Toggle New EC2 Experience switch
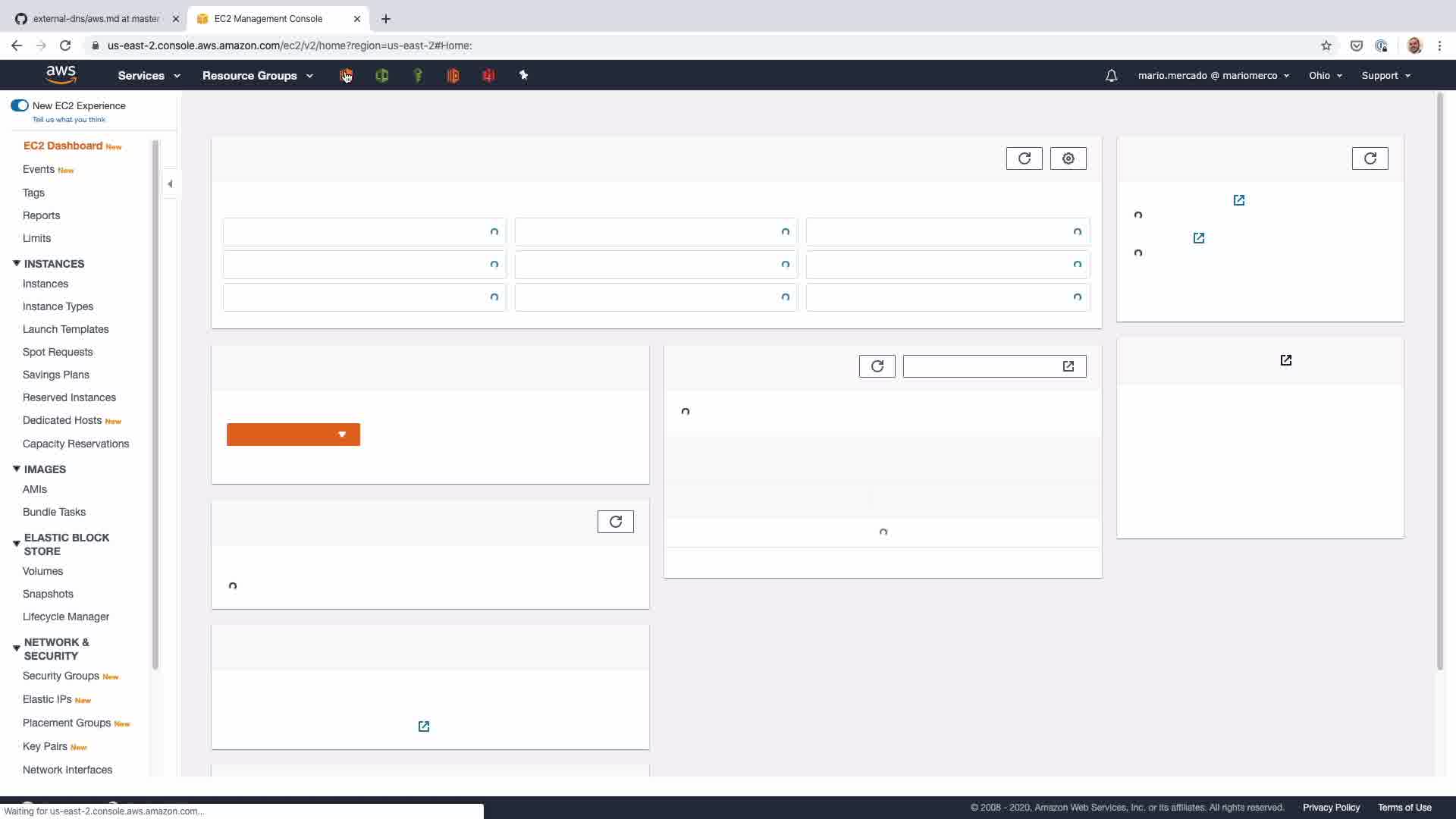Viewport: 1456px width, 819px height. click(20, 105)
